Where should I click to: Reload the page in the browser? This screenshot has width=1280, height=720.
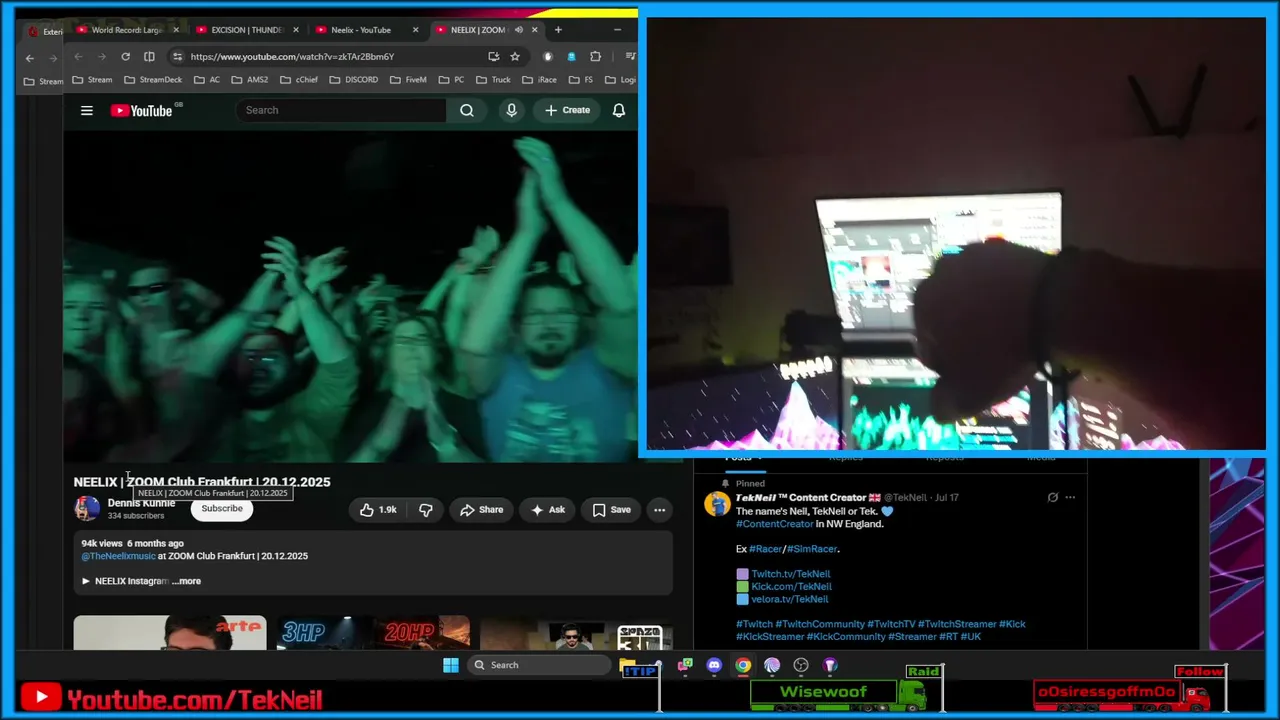pos(125,57)
